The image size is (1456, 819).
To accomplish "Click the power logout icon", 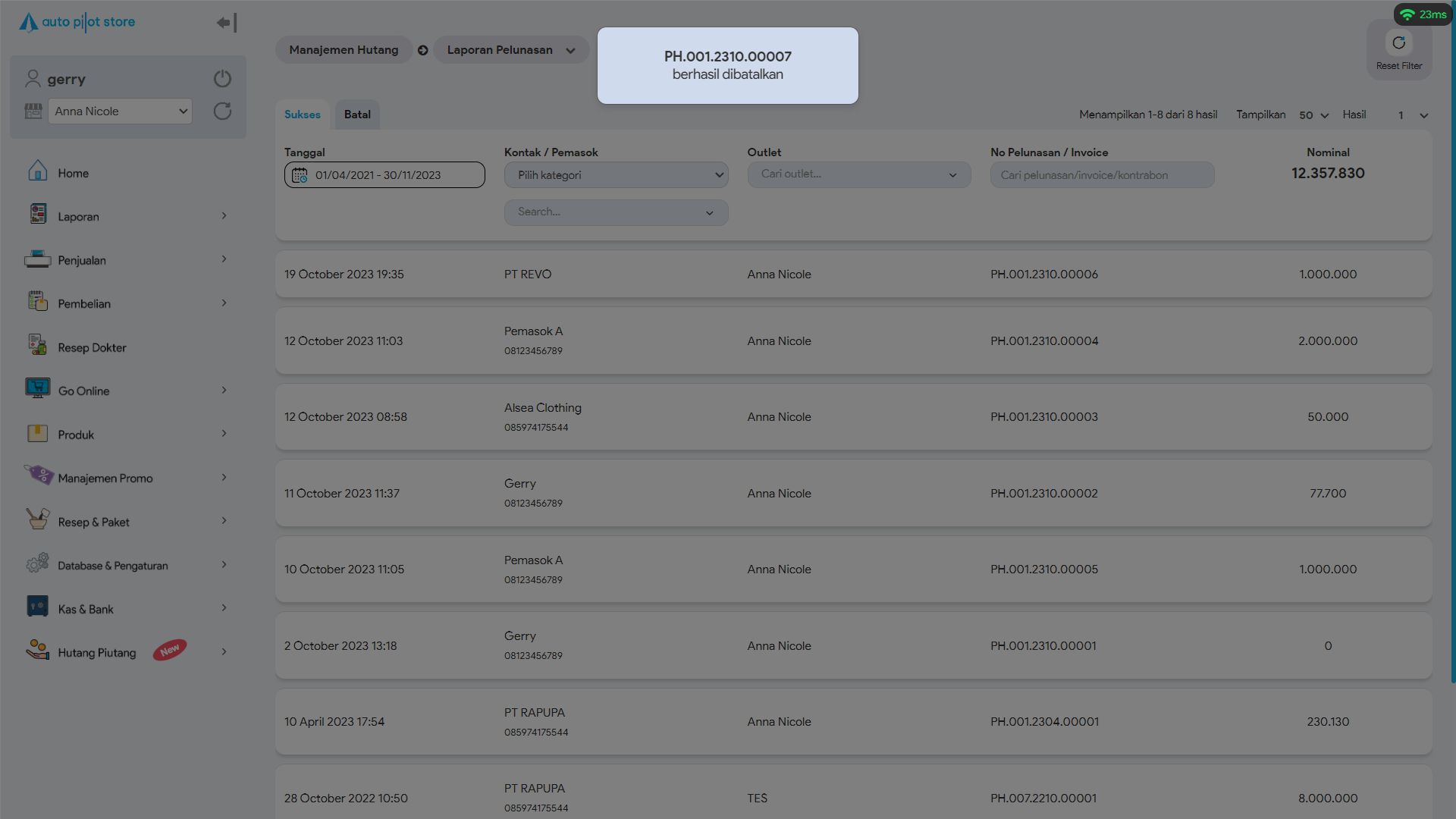I will click(x=222, y=79).
